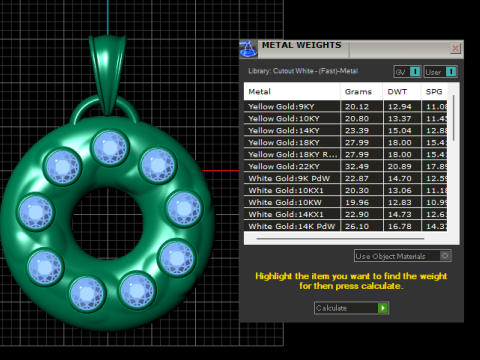Click the Calculate button

click(x=351, y=308)
